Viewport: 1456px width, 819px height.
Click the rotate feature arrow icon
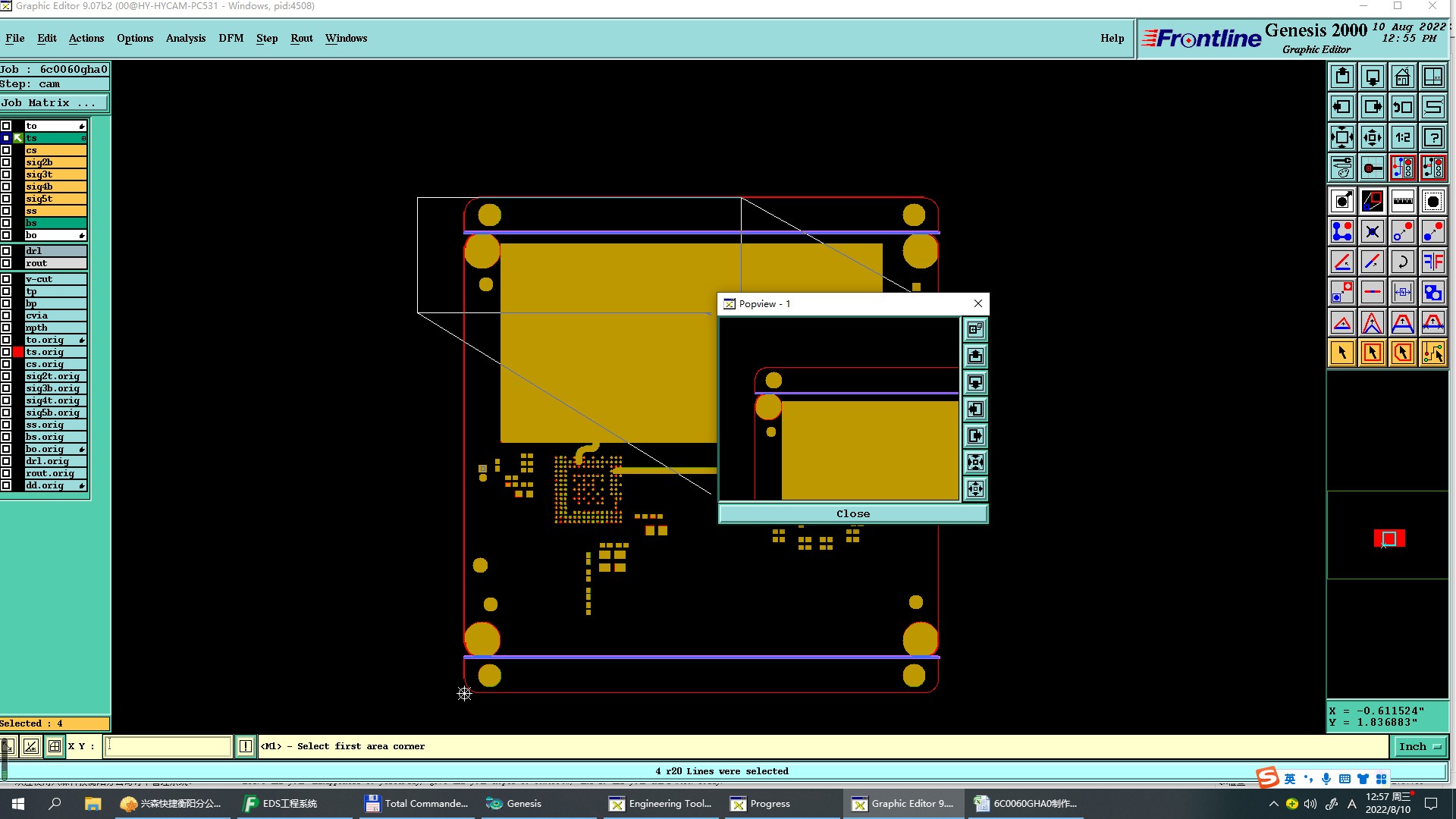pyautogui.click(x=1402, y=262)
